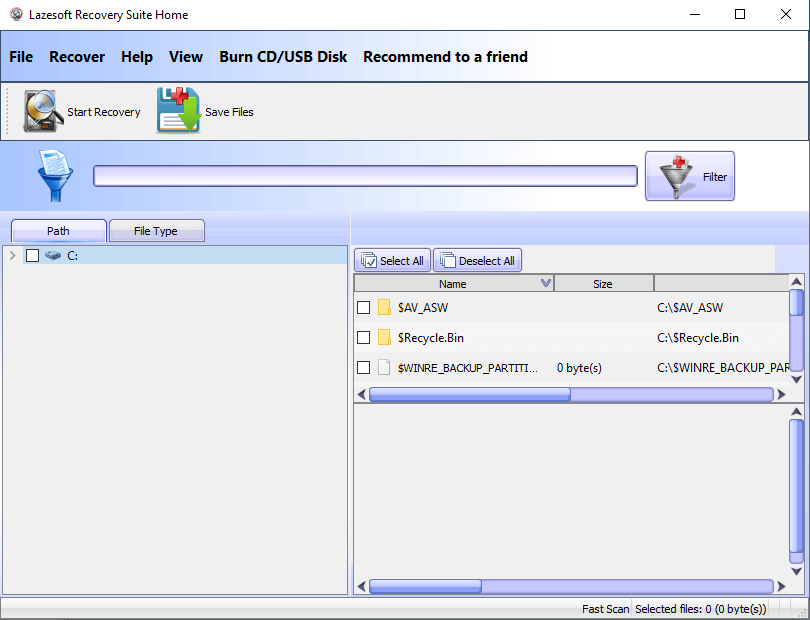
Task: Select the $Recycle.Bin file name
Action: pos(430,338)
